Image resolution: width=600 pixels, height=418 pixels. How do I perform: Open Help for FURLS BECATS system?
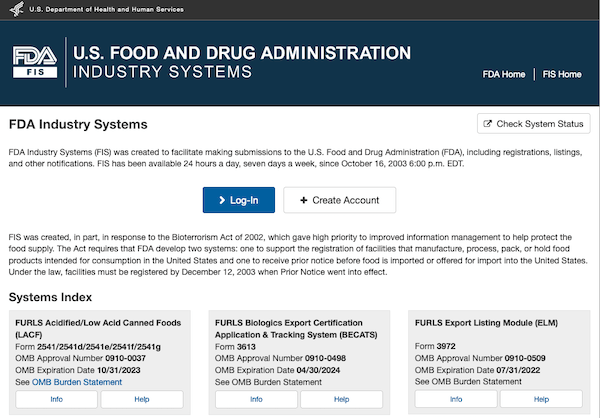point(342,399)
